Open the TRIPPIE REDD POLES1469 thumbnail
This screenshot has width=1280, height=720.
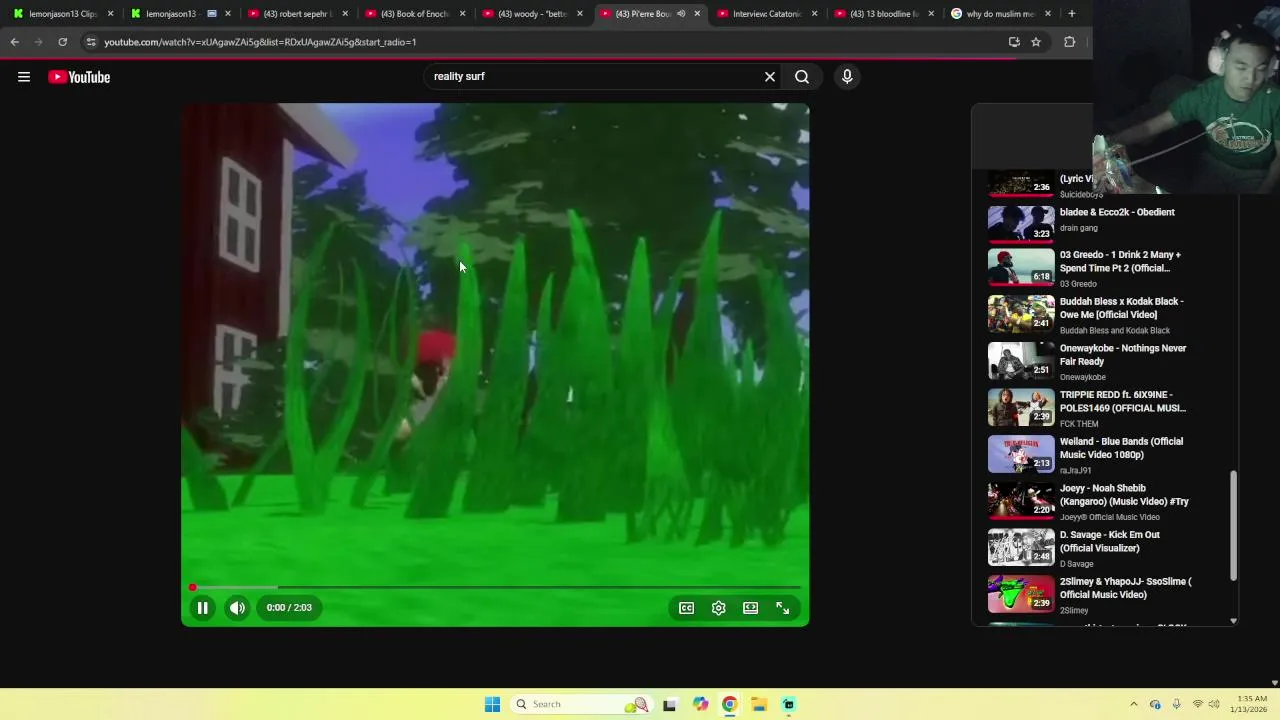1021,407
